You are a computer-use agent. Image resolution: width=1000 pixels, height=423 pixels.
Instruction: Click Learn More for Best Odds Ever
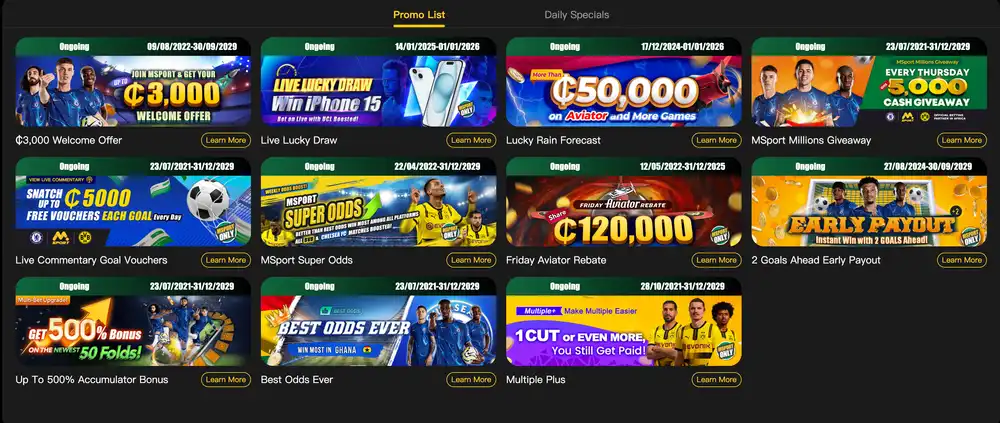pyautogui.click(x=471, y=380)
